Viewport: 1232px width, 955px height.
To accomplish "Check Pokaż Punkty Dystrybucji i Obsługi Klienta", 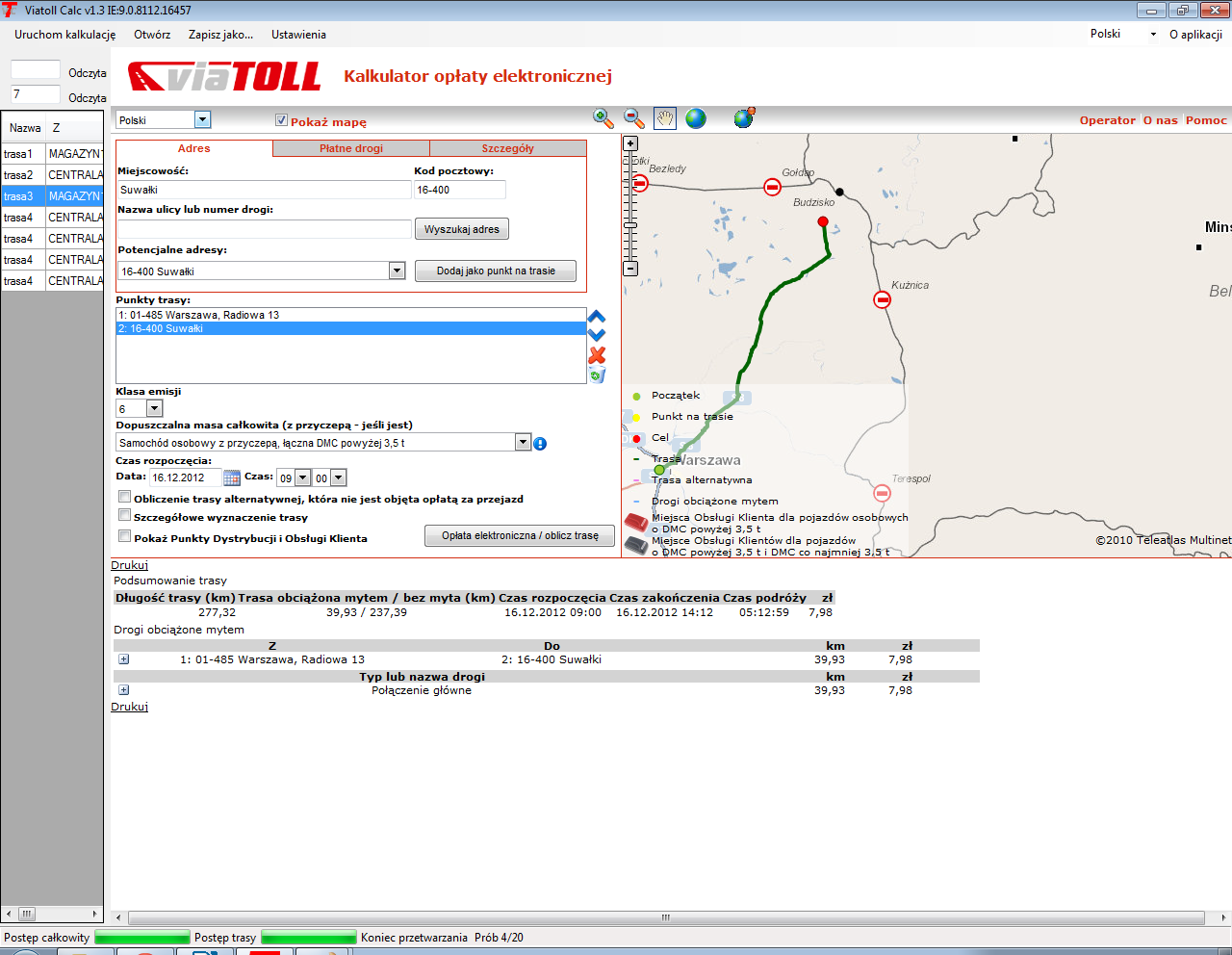I will click(124, 536).
